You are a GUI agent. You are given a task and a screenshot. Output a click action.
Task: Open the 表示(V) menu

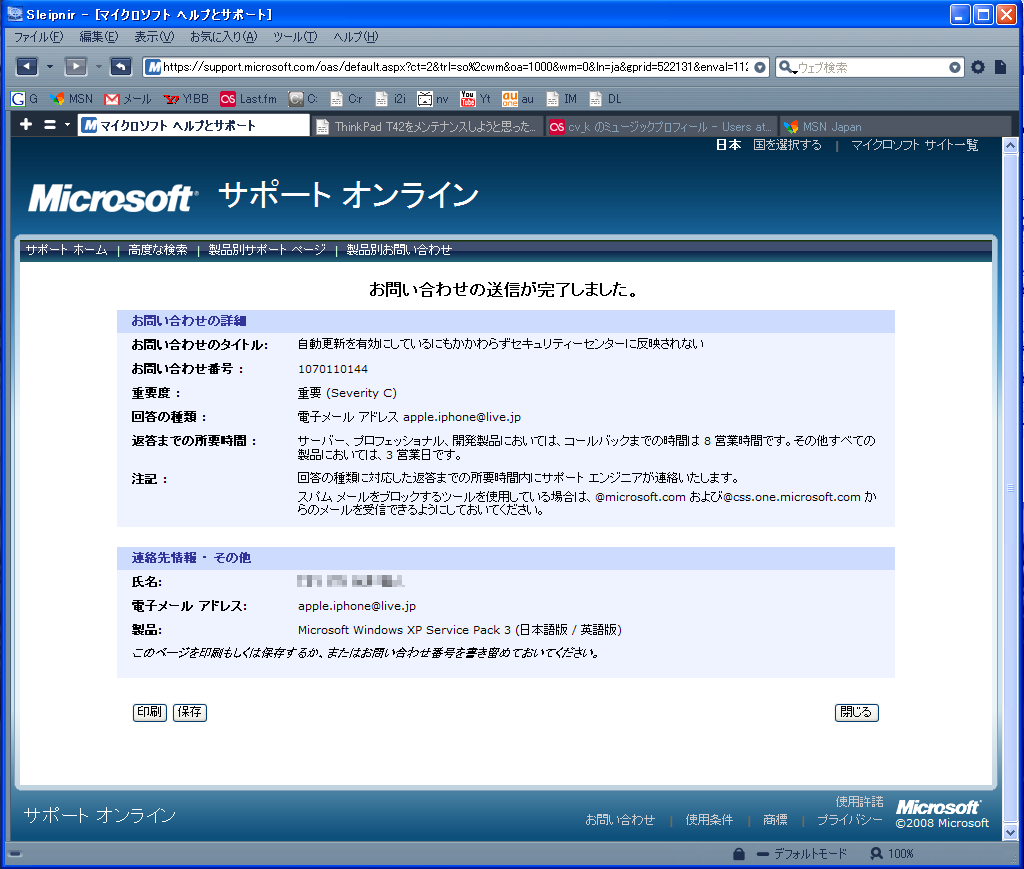154,37
